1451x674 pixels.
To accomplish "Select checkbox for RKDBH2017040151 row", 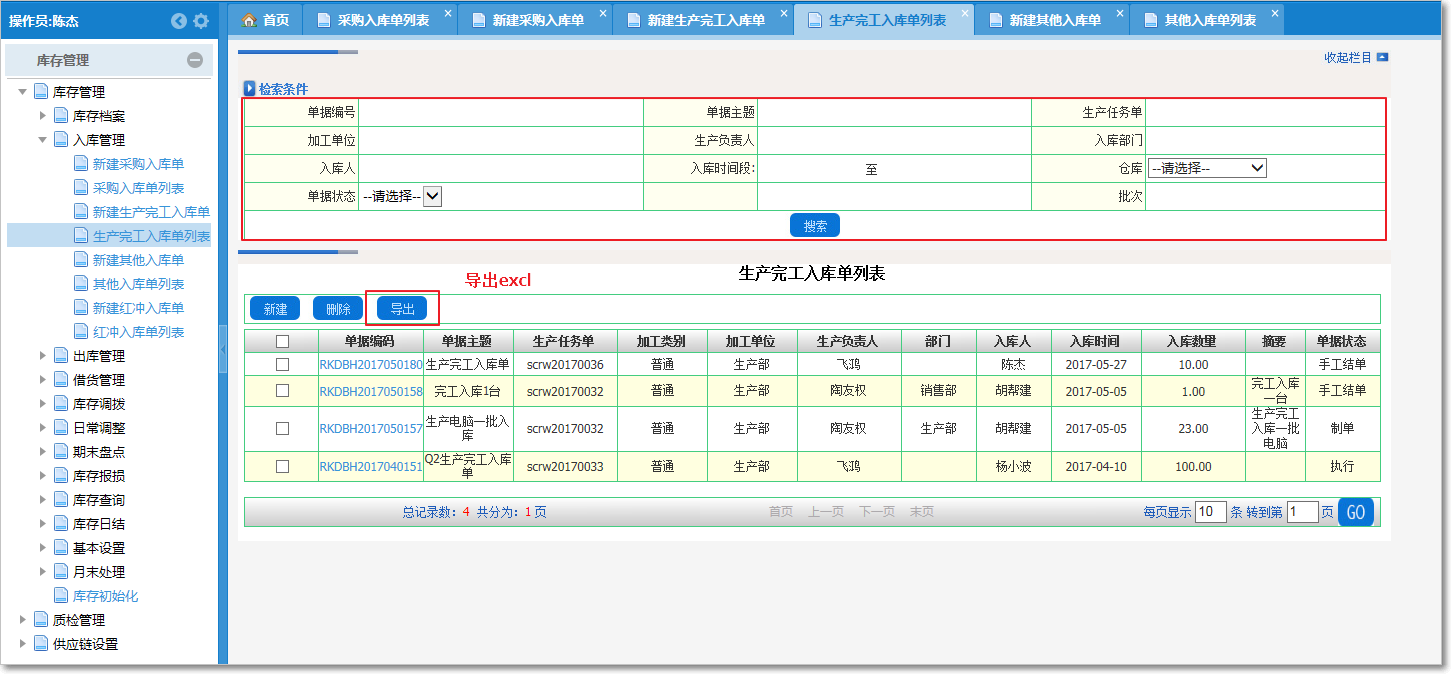I will pyautogui.click(x=282, y=466).
